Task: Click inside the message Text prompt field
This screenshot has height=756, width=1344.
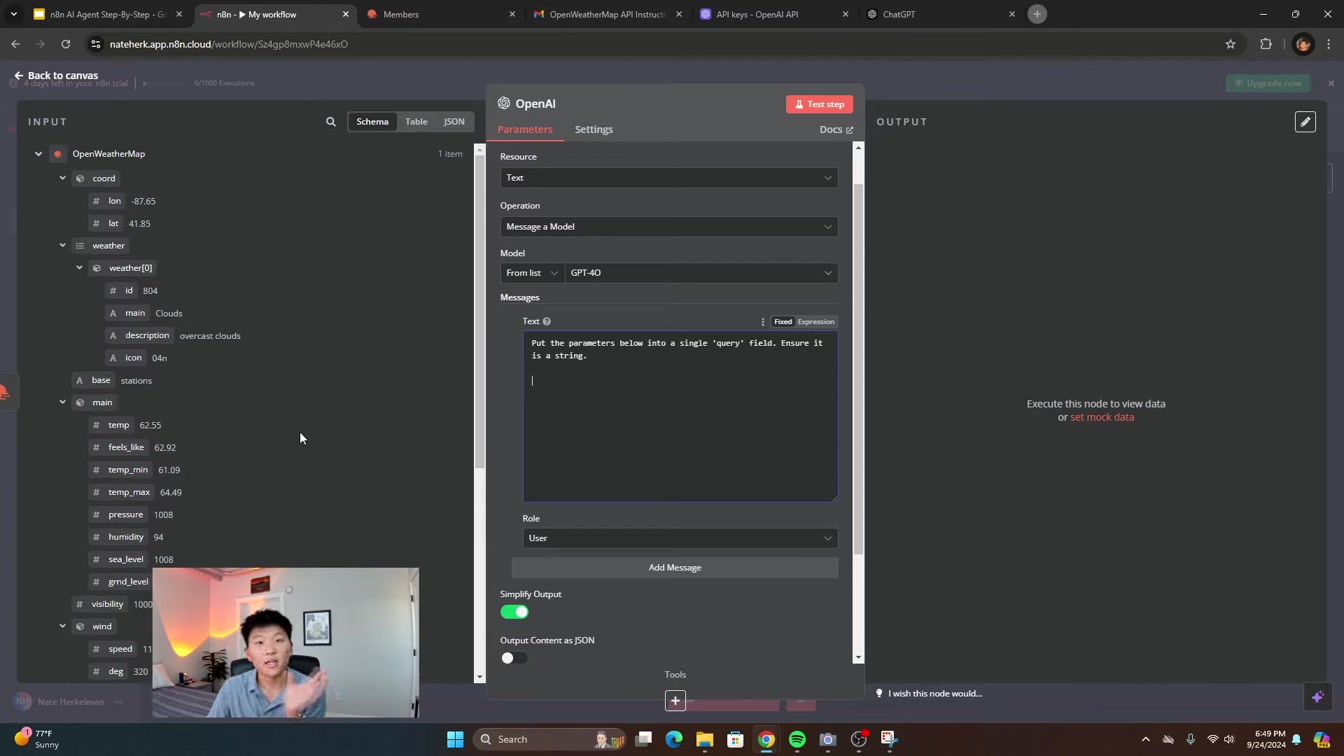Action: click(x=680, y=417)
